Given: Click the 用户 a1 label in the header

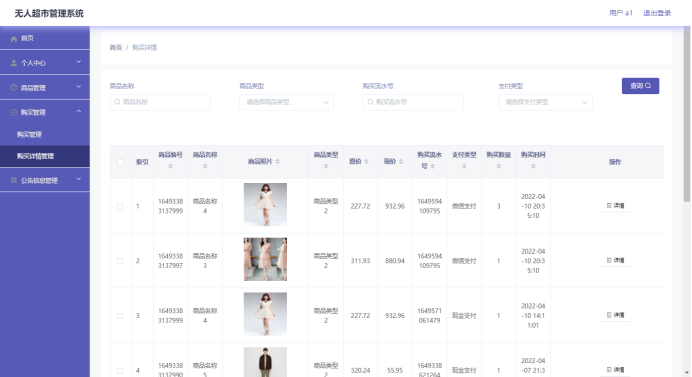Looking at the screenshot, I should tap(621, 13).
